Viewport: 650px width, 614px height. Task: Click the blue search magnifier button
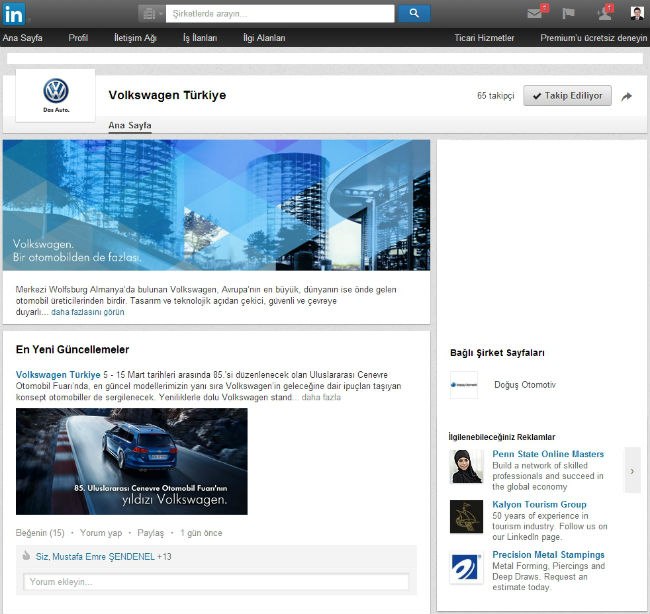point(413,13)
